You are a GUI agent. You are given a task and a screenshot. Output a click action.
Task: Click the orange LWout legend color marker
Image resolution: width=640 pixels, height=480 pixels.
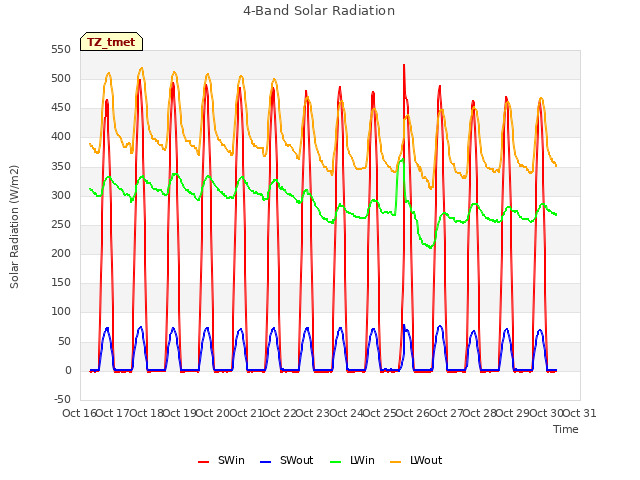396,462
